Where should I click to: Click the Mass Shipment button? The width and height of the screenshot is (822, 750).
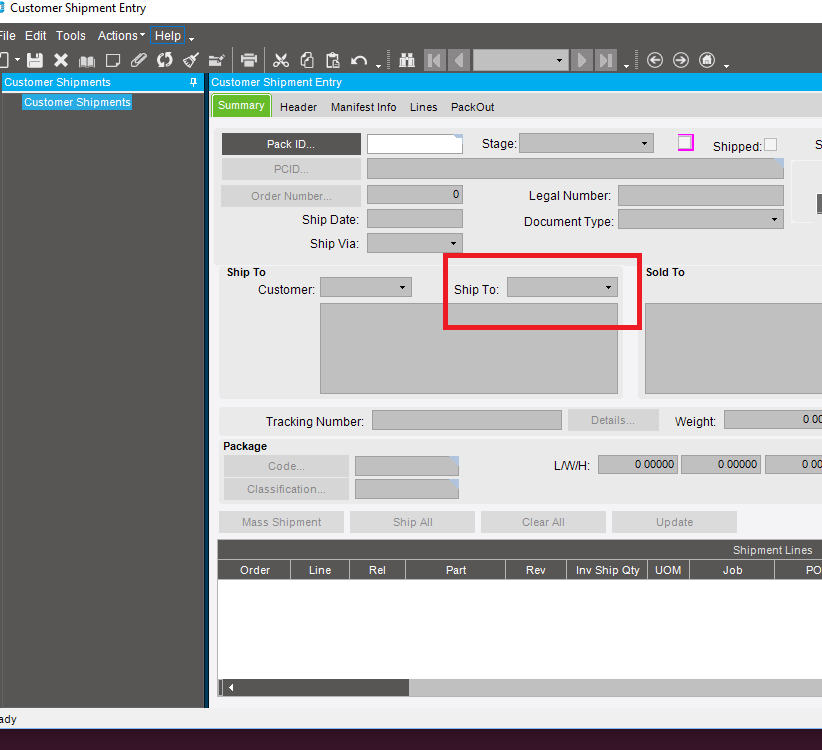(x=282, y=522)
